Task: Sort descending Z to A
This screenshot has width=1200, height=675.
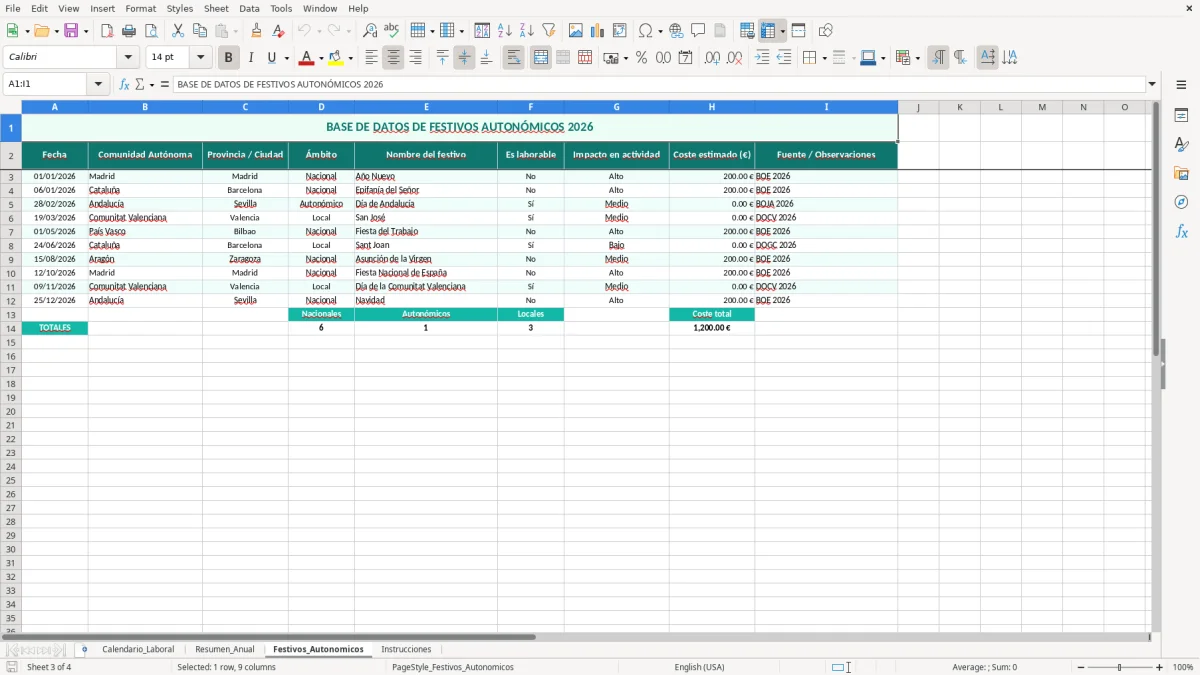Action: click(x=526, y=31)
